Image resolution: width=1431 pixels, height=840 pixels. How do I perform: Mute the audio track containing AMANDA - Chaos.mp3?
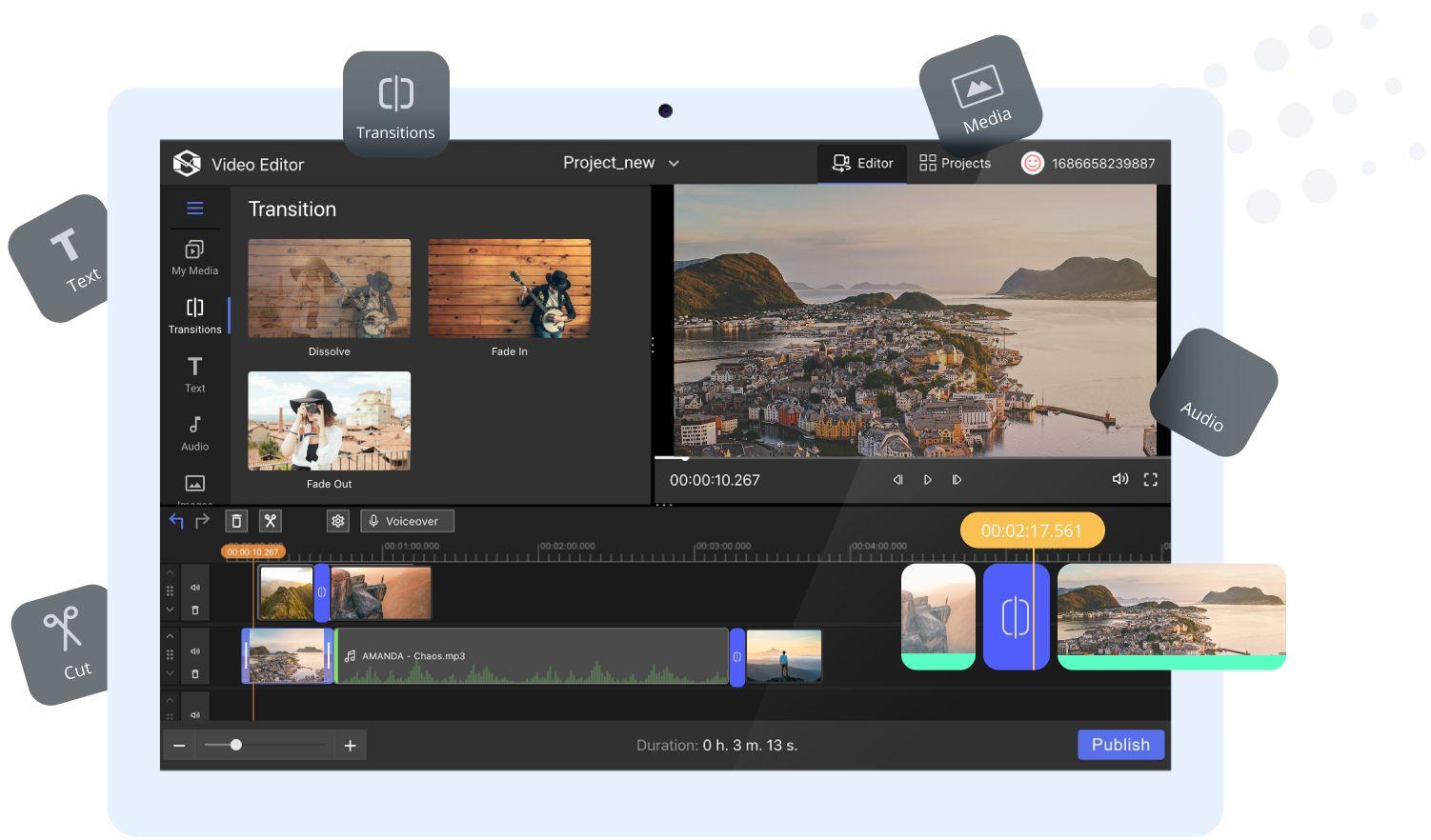194,652
